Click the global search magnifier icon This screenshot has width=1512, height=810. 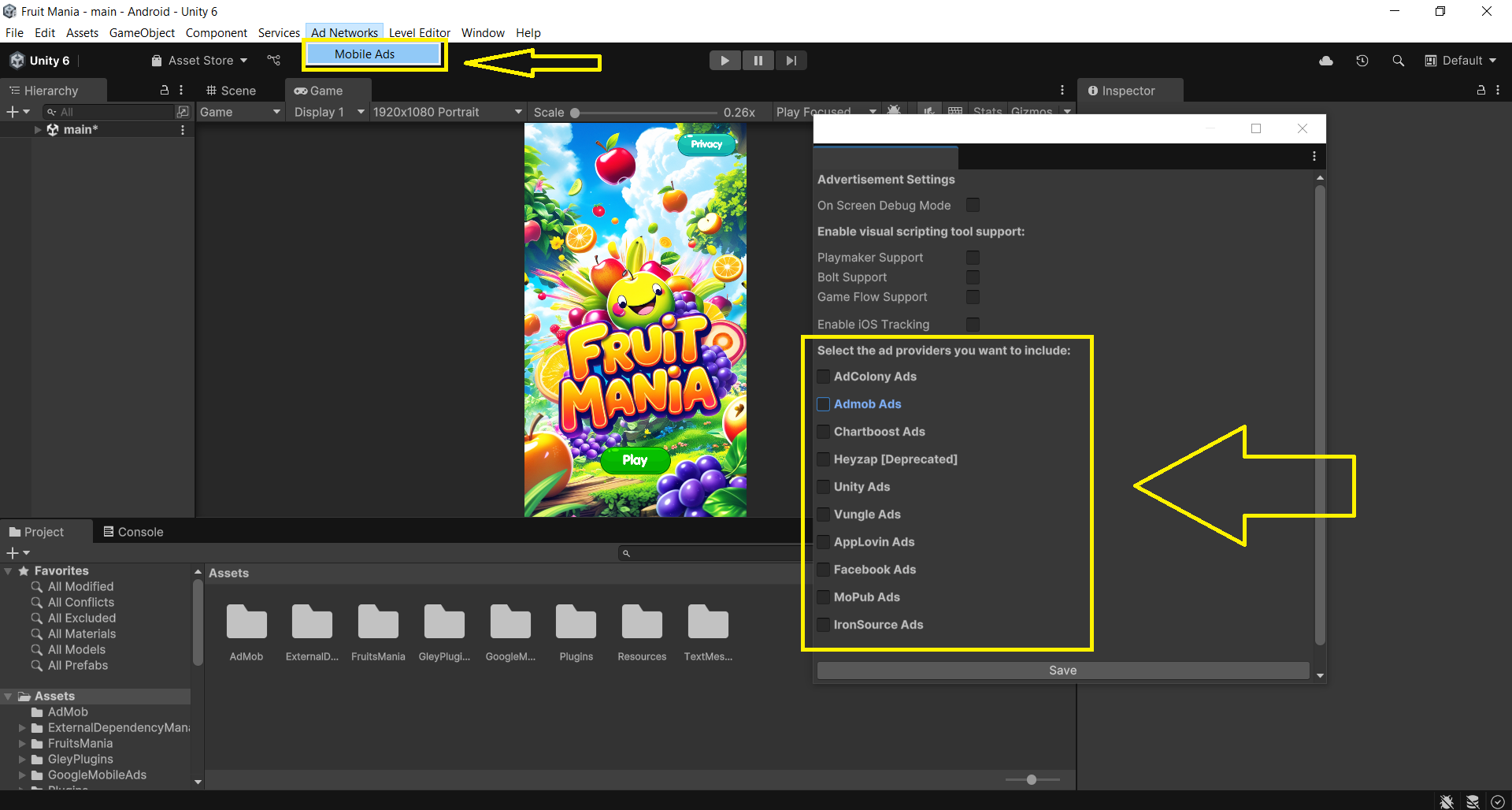1398,61
